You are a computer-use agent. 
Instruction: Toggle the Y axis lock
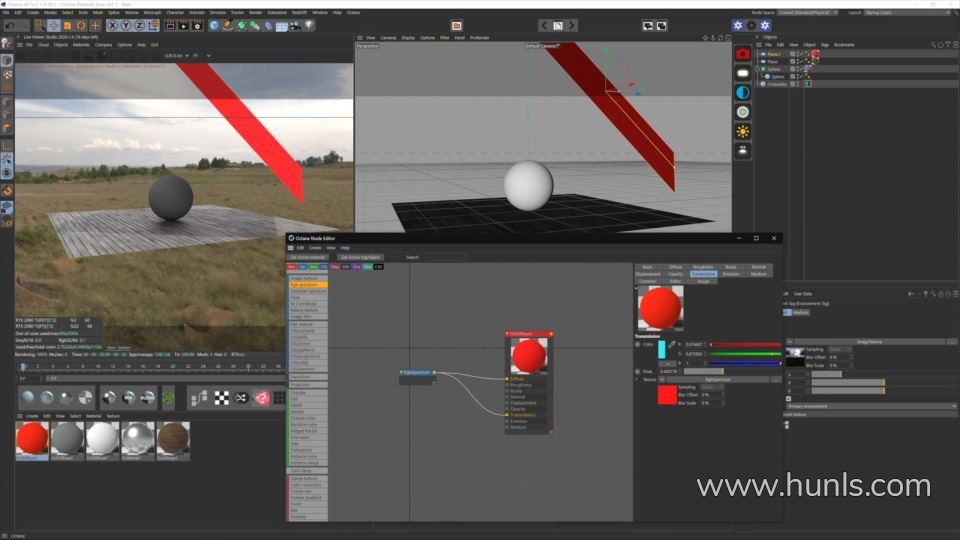click(x=125, y=25)
